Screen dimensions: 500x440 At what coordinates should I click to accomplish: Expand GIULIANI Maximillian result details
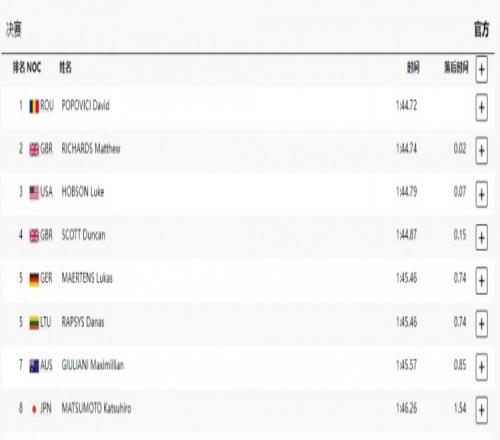coord(482,367)
